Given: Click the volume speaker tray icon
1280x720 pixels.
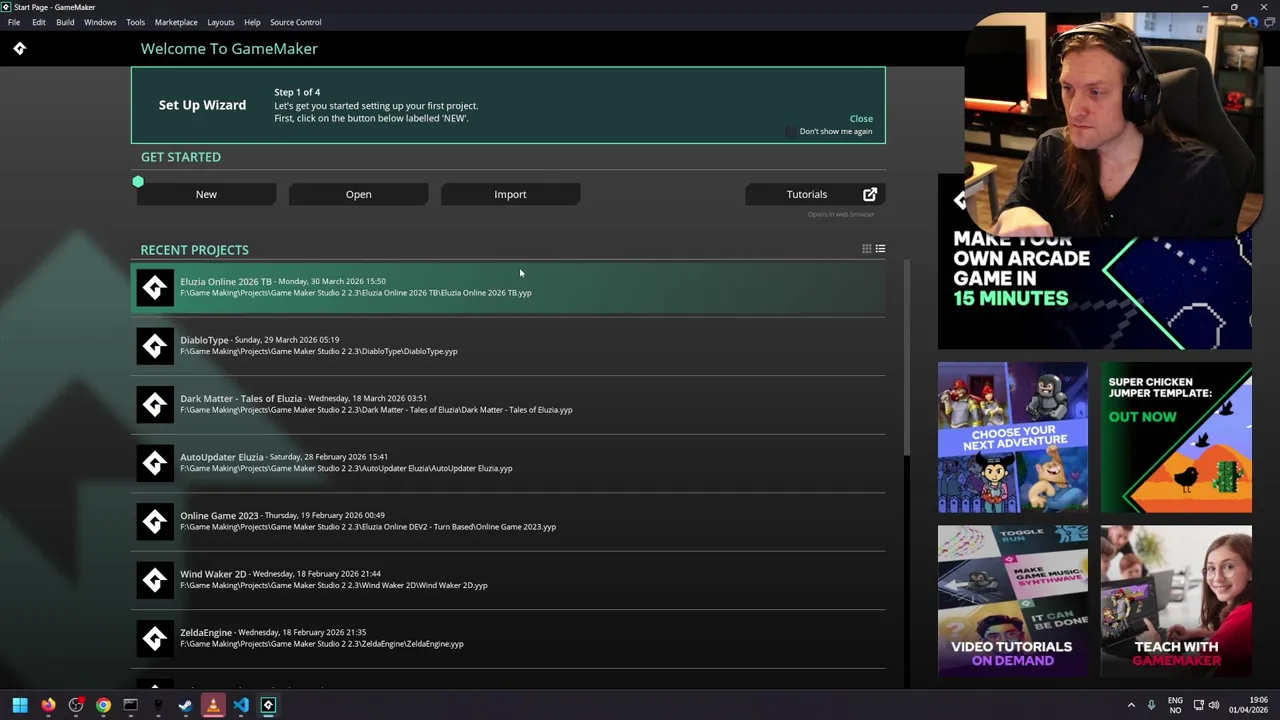Looking at the screenshot, I should [x=1214, y=705].
